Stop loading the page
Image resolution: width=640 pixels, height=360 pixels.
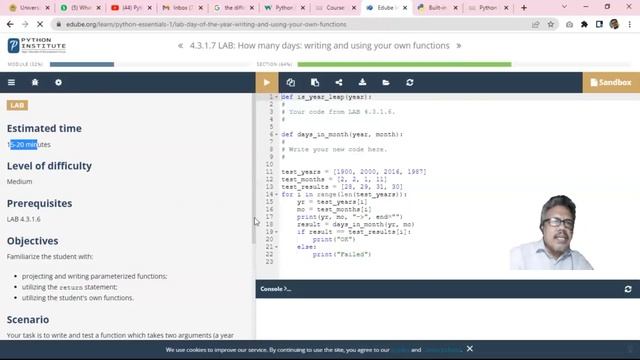[x=40, y=24]
